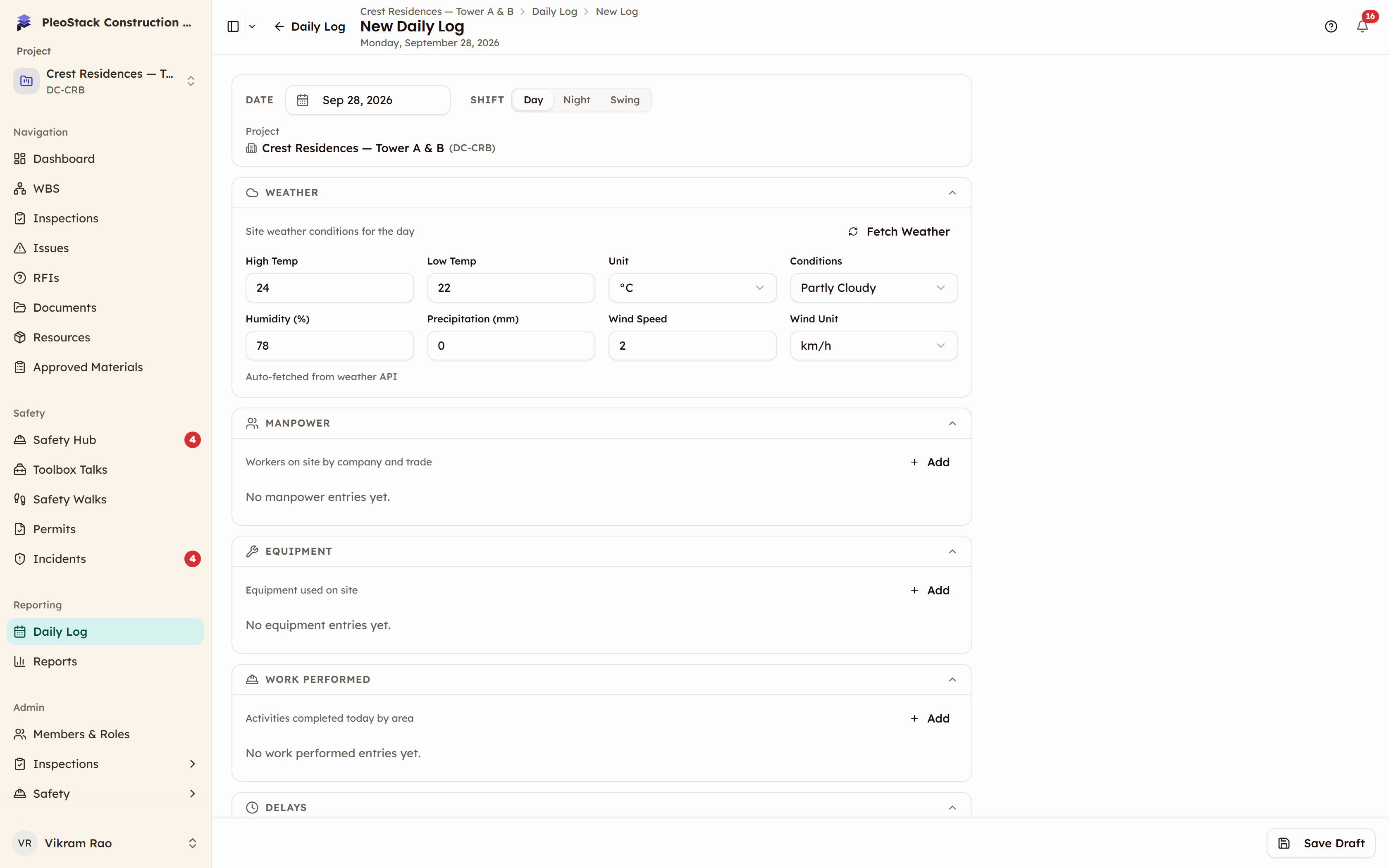Click the Issues warning triangle icon

[x=20, y=248]
